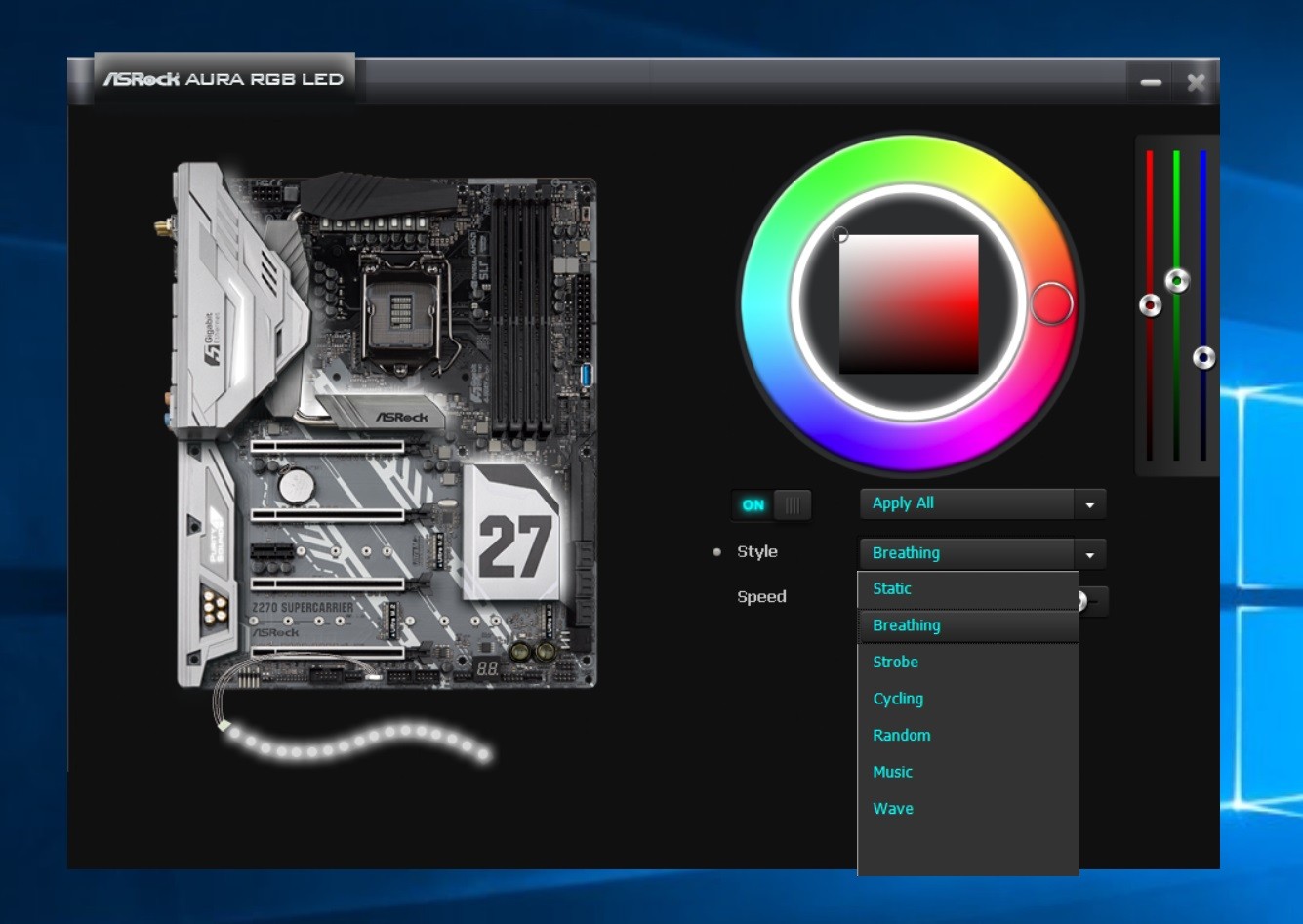Select the Style radio bullet
1303x924 pixels.
pos(717,552)
